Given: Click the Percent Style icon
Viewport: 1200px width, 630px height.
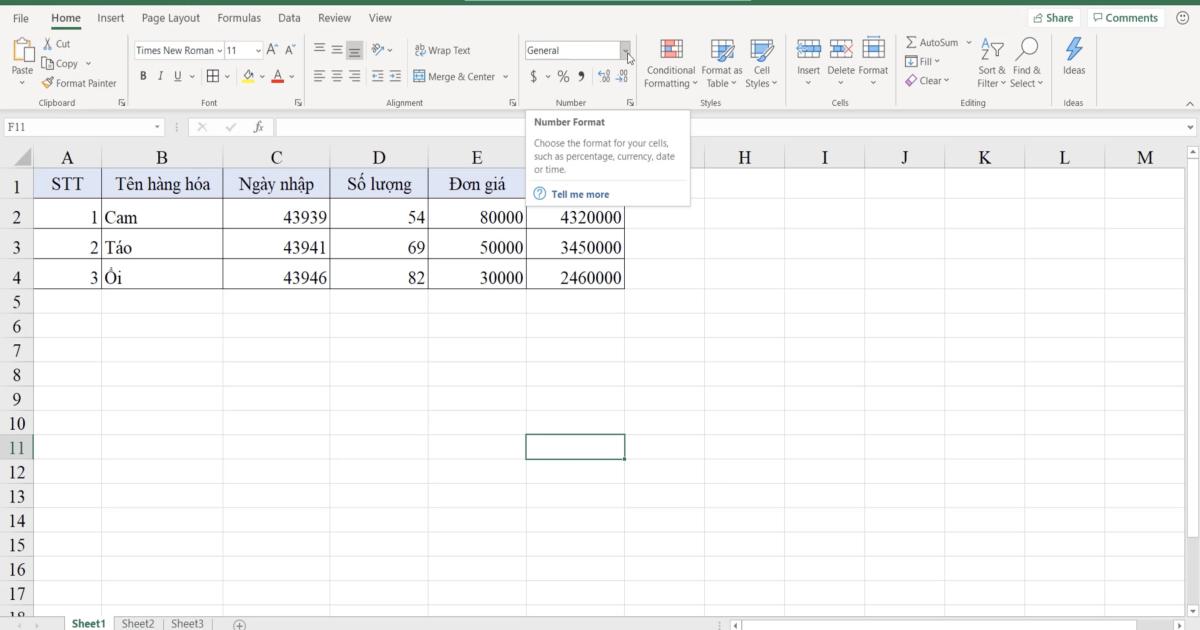Looking at the screenshot, I should (563, 75).
